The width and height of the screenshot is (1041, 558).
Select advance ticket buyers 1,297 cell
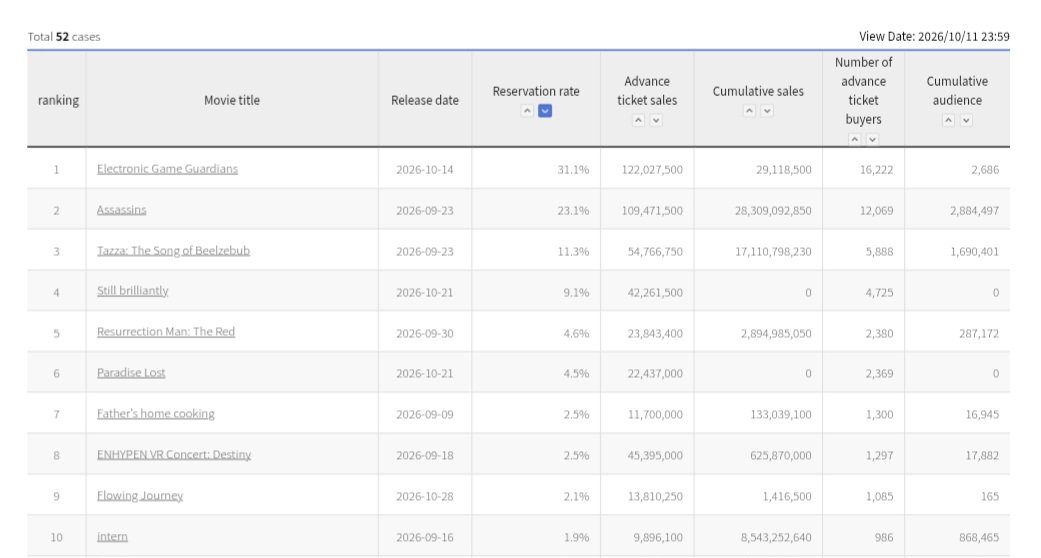[863, 455]
